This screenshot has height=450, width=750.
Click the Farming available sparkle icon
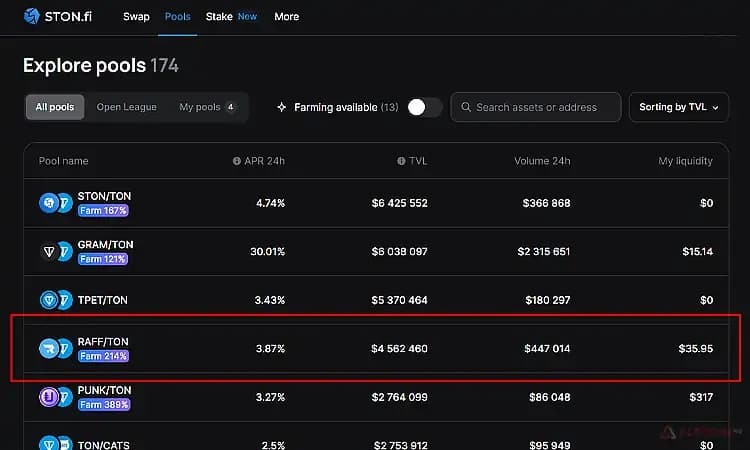[x=282, y=107]
